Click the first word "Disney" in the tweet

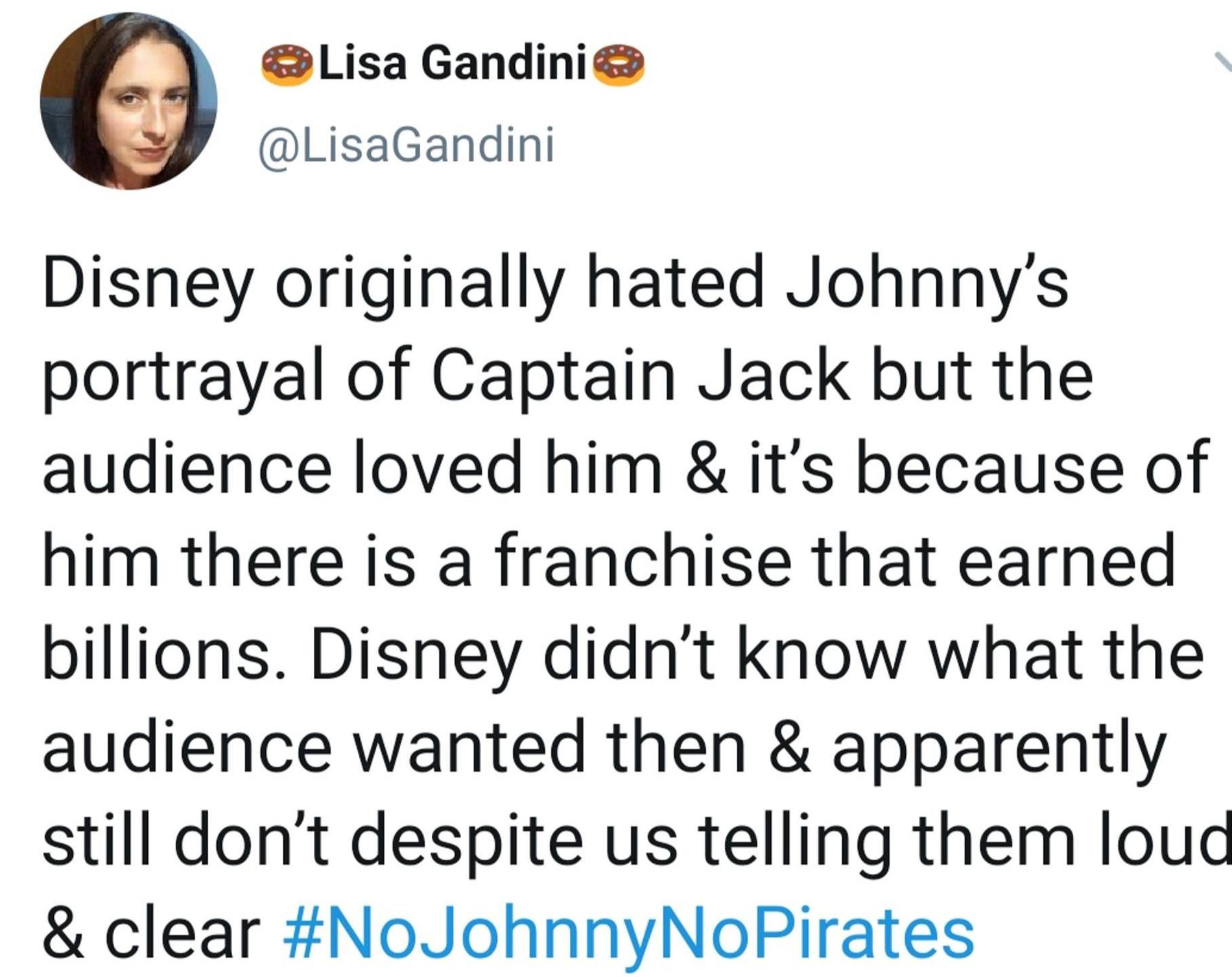[x=147, y=285]
